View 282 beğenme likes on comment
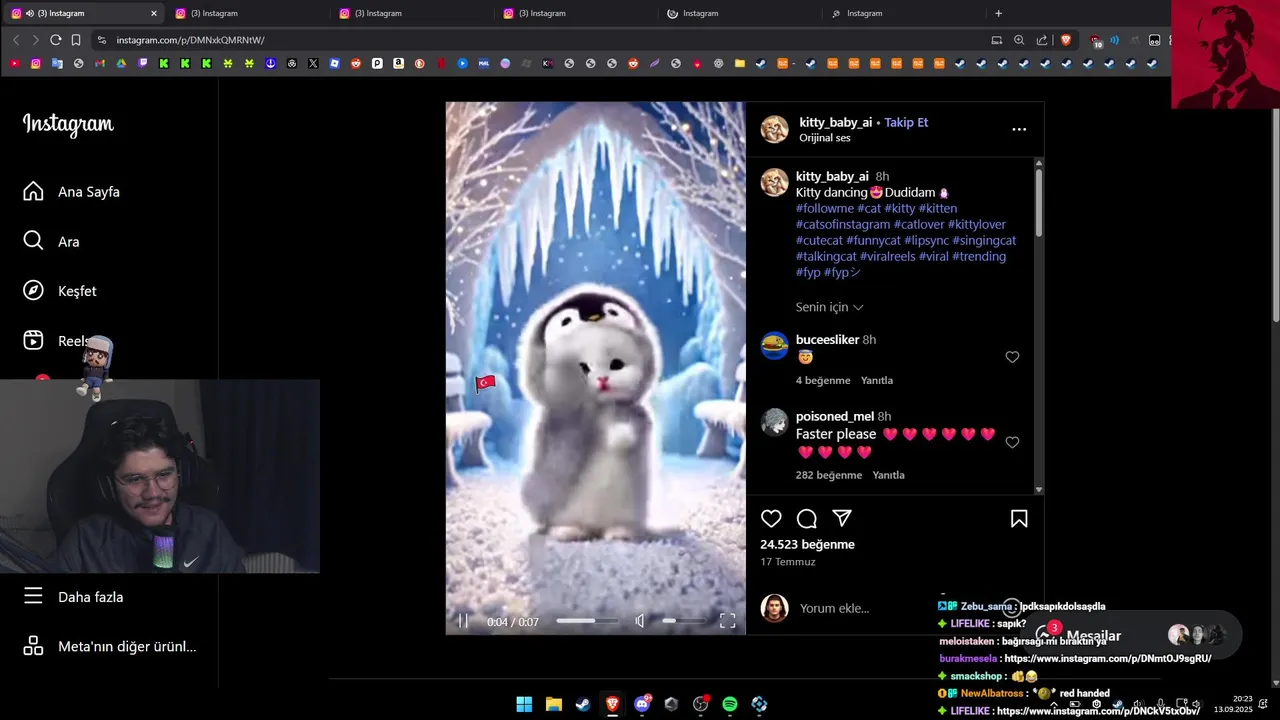The width and height of the screenshot is (1280, 720). (x=829, y=475)
